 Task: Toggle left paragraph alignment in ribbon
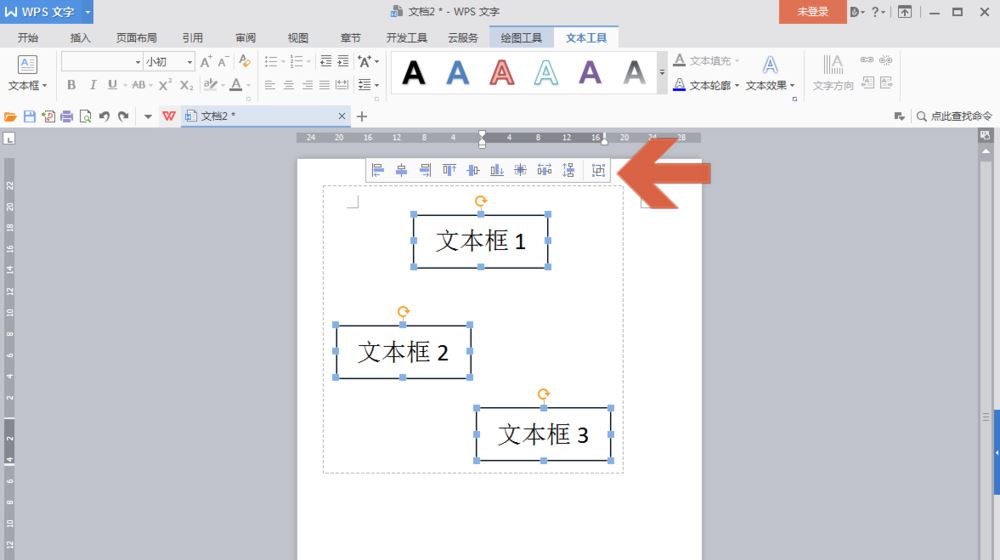click(270, 84)
